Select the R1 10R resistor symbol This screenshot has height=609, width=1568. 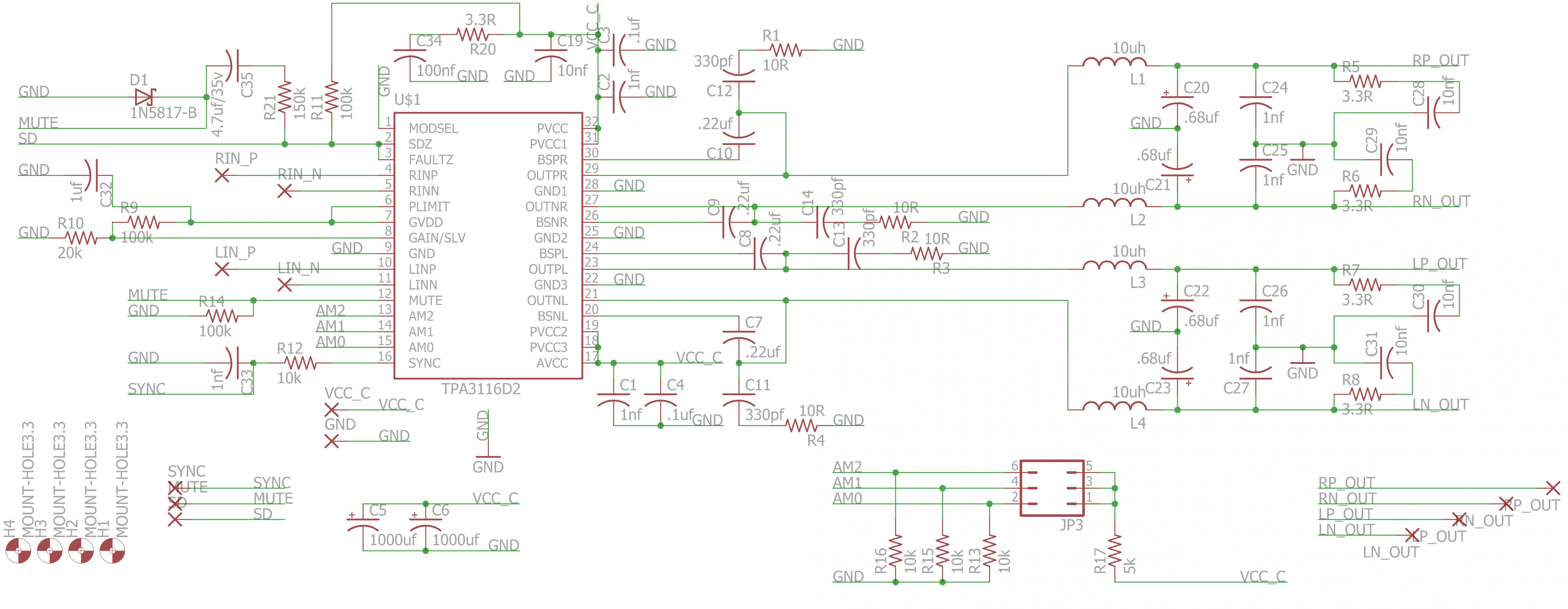786,51
